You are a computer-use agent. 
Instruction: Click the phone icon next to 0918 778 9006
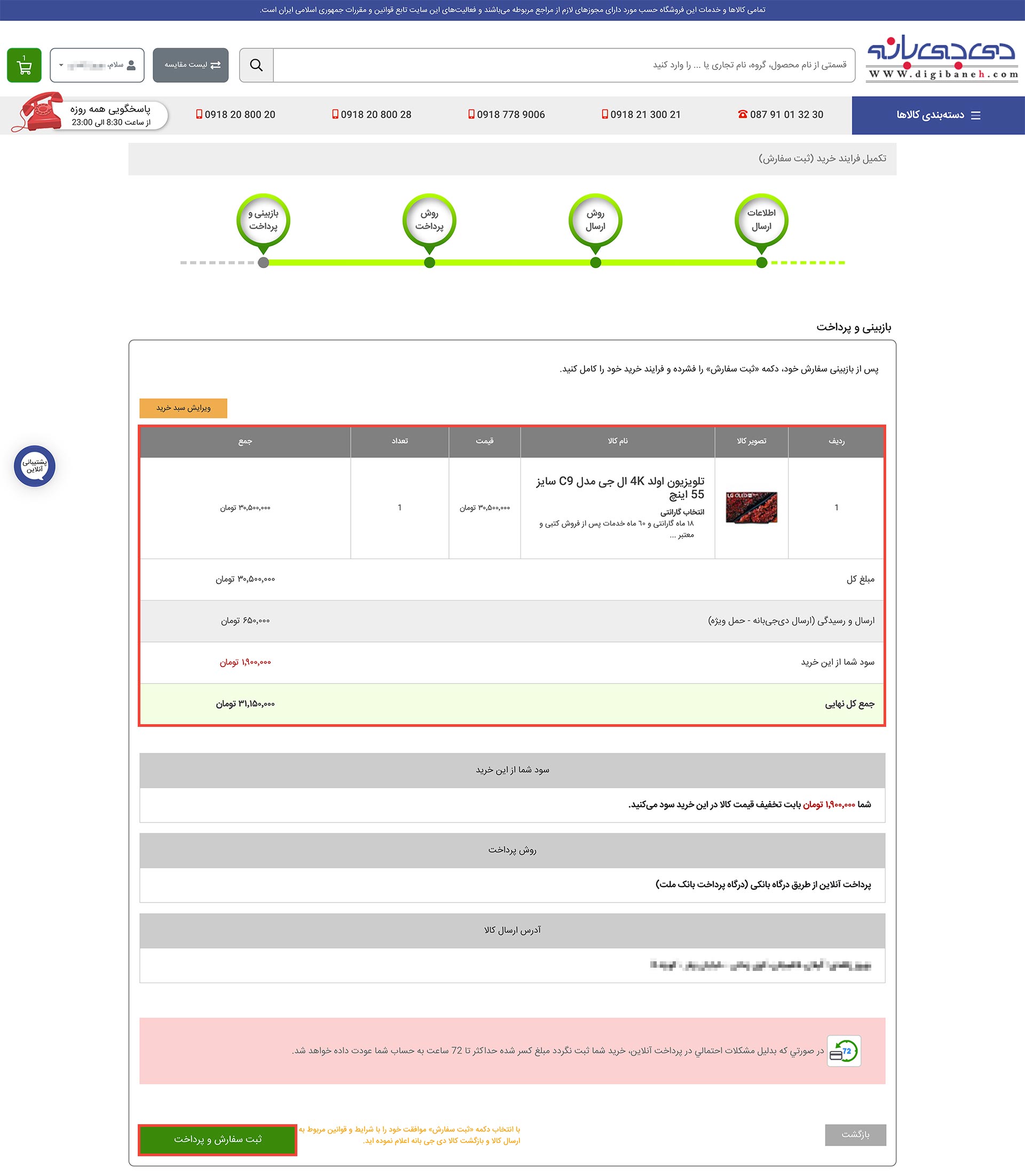coord(471,114)
